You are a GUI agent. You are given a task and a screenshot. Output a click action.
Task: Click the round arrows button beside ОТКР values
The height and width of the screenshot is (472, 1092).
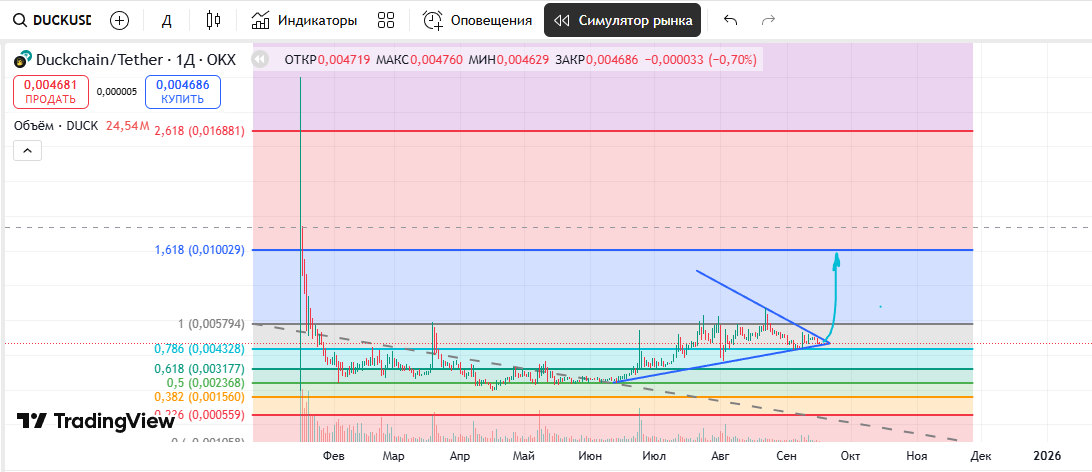pos(260,60)
